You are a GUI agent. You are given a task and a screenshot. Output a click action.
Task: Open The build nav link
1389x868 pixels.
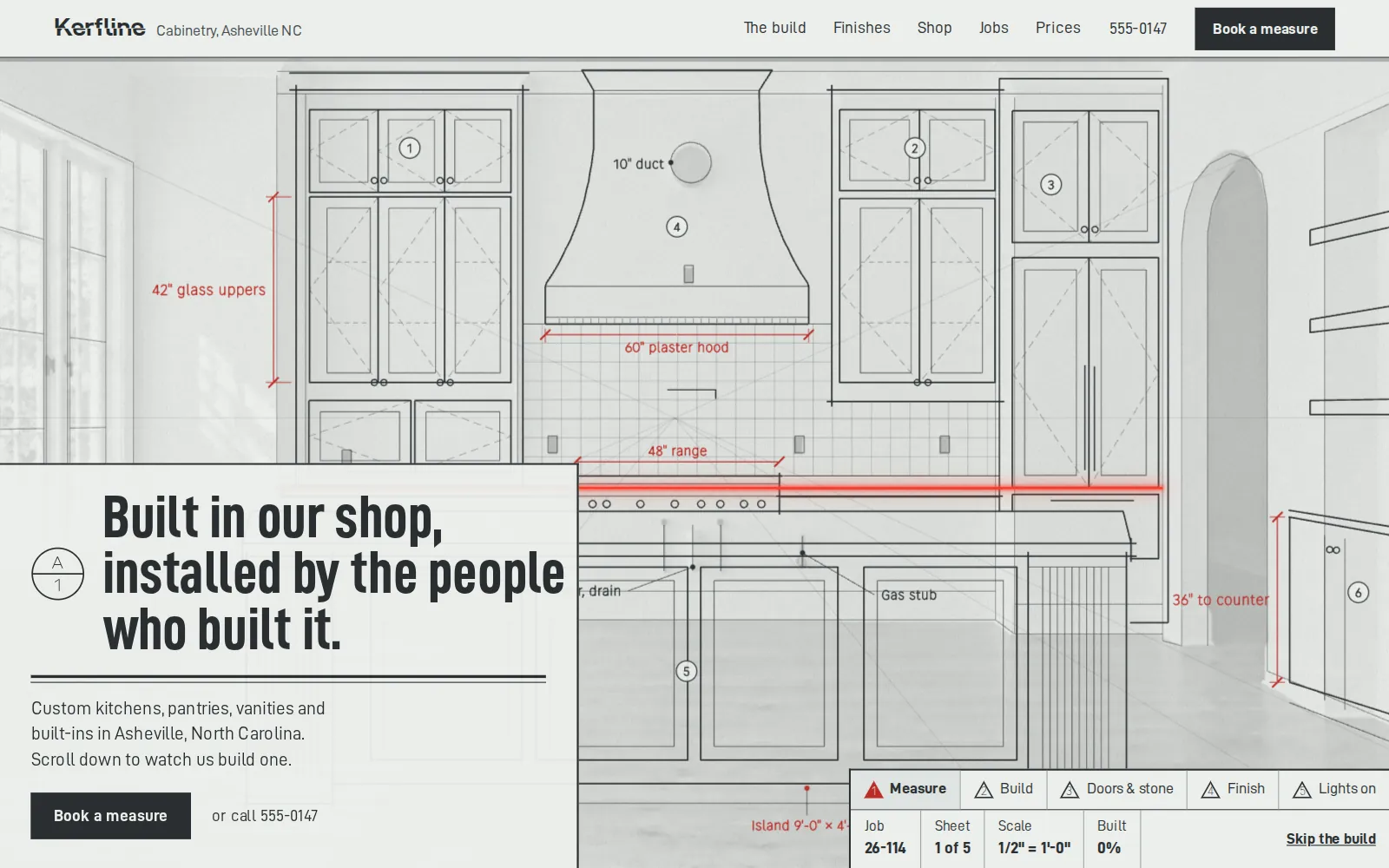pos(774,28)
